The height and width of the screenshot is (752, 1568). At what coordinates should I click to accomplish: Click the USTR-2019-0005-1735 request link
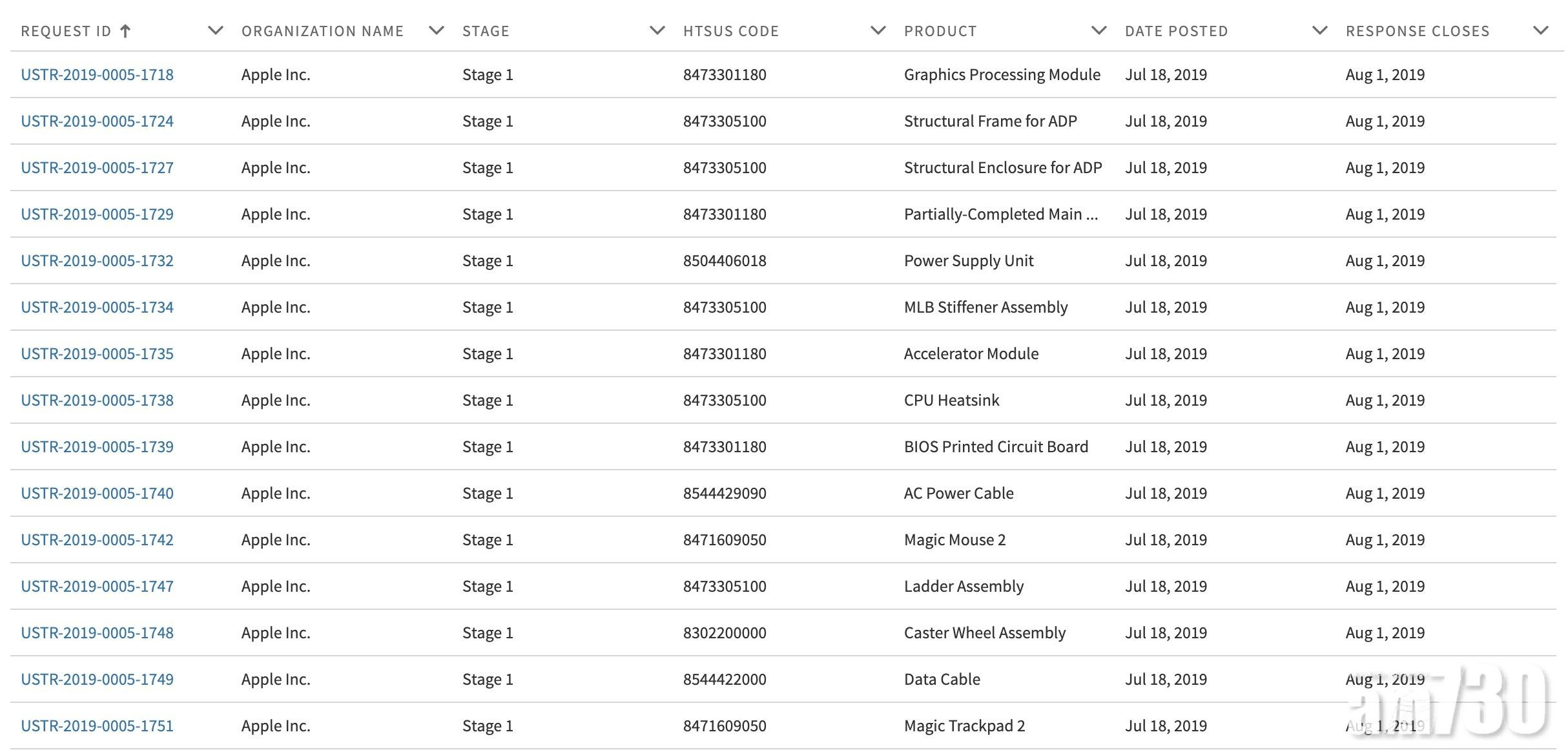97,354
